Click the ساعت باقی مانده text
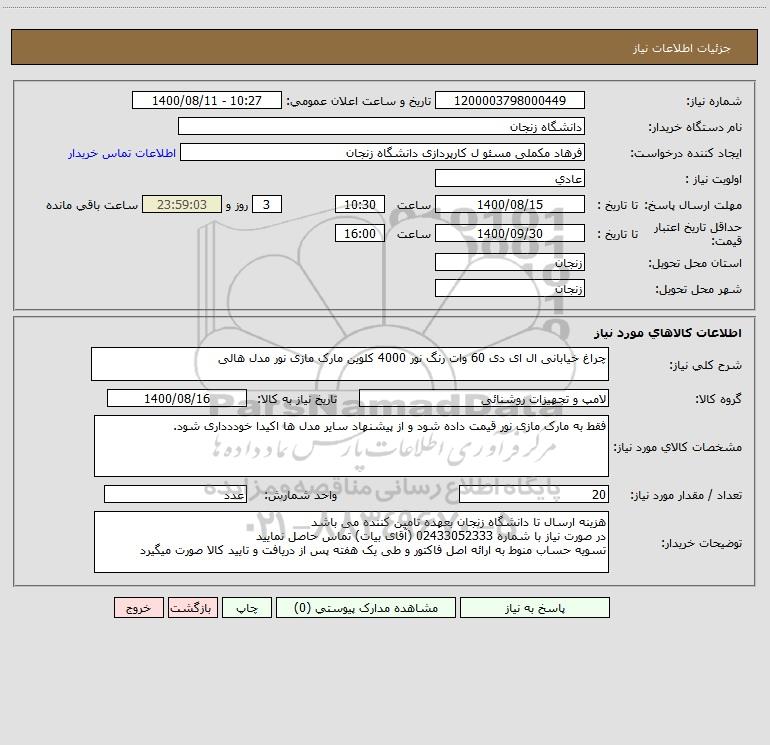 click(92, 205)
